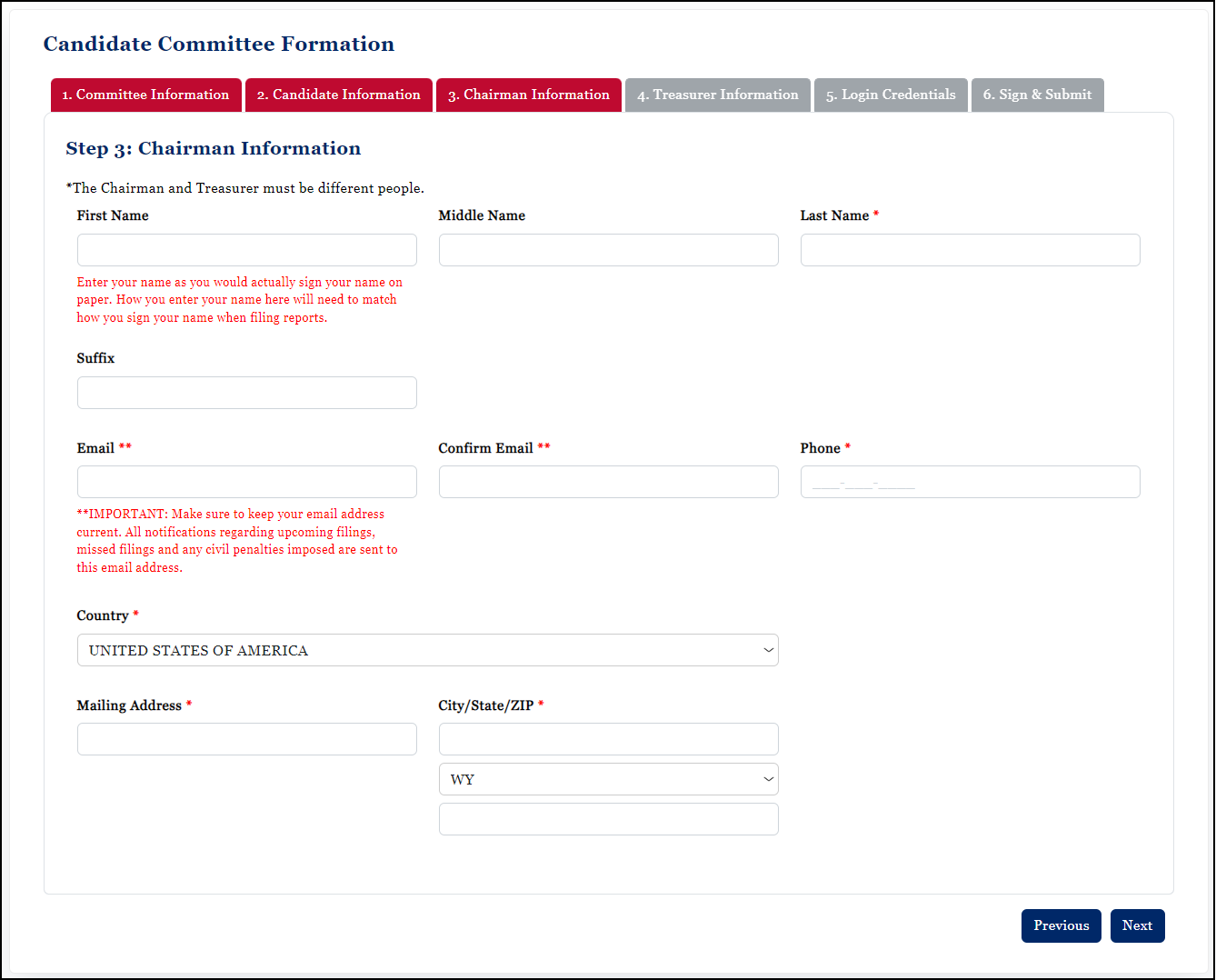Open the Committee Information tab

point(145,95)
